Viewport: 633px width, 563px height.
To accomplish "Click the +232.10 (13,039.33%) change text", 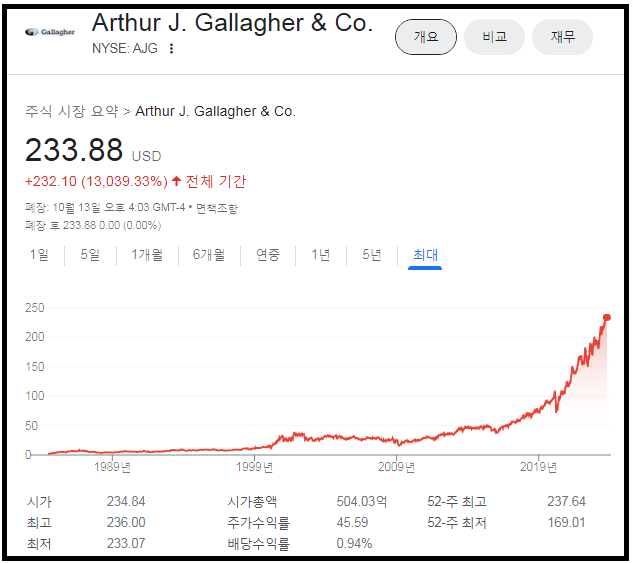I will tap(96, 181).
